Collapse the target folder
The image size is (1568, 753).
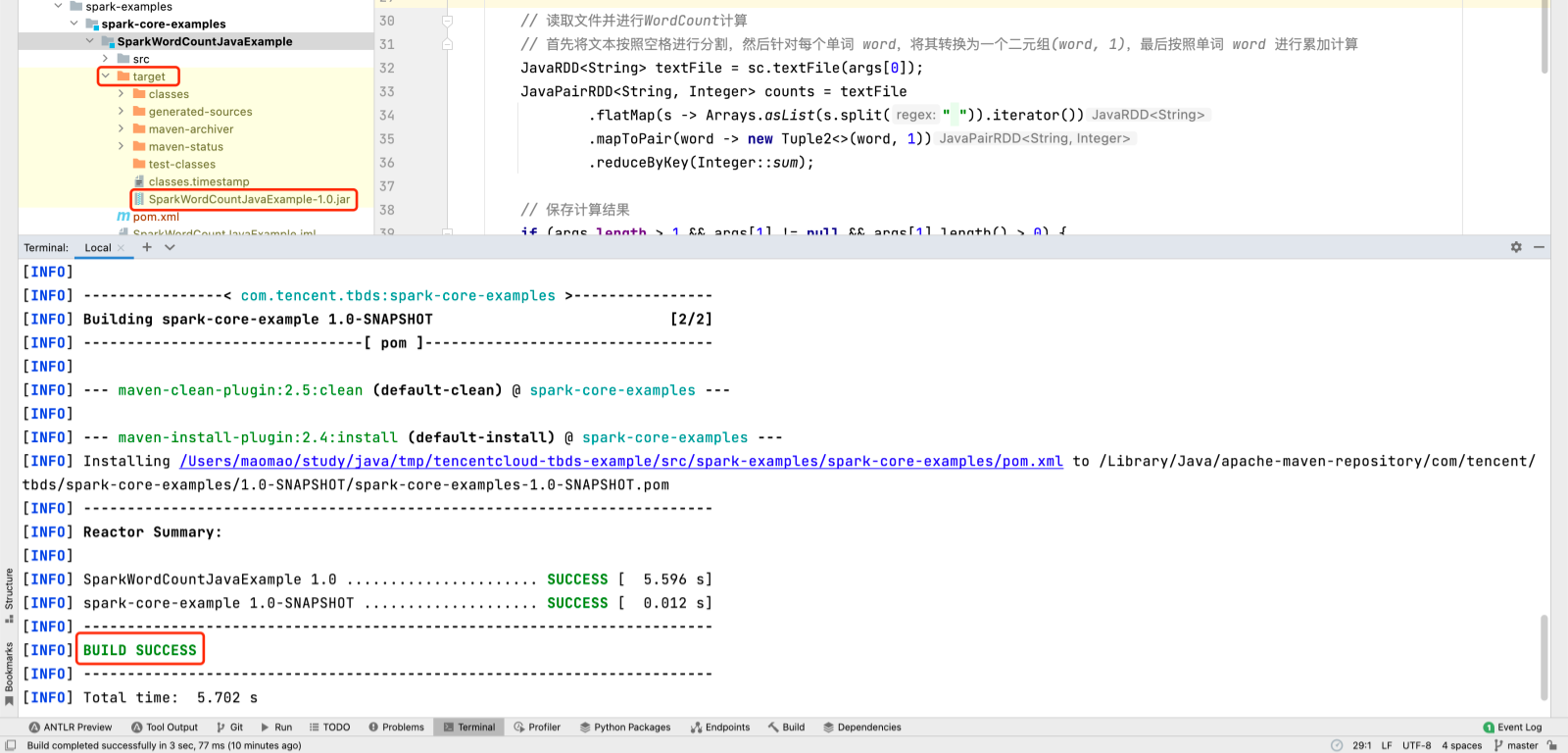click(x=106, y=76)
